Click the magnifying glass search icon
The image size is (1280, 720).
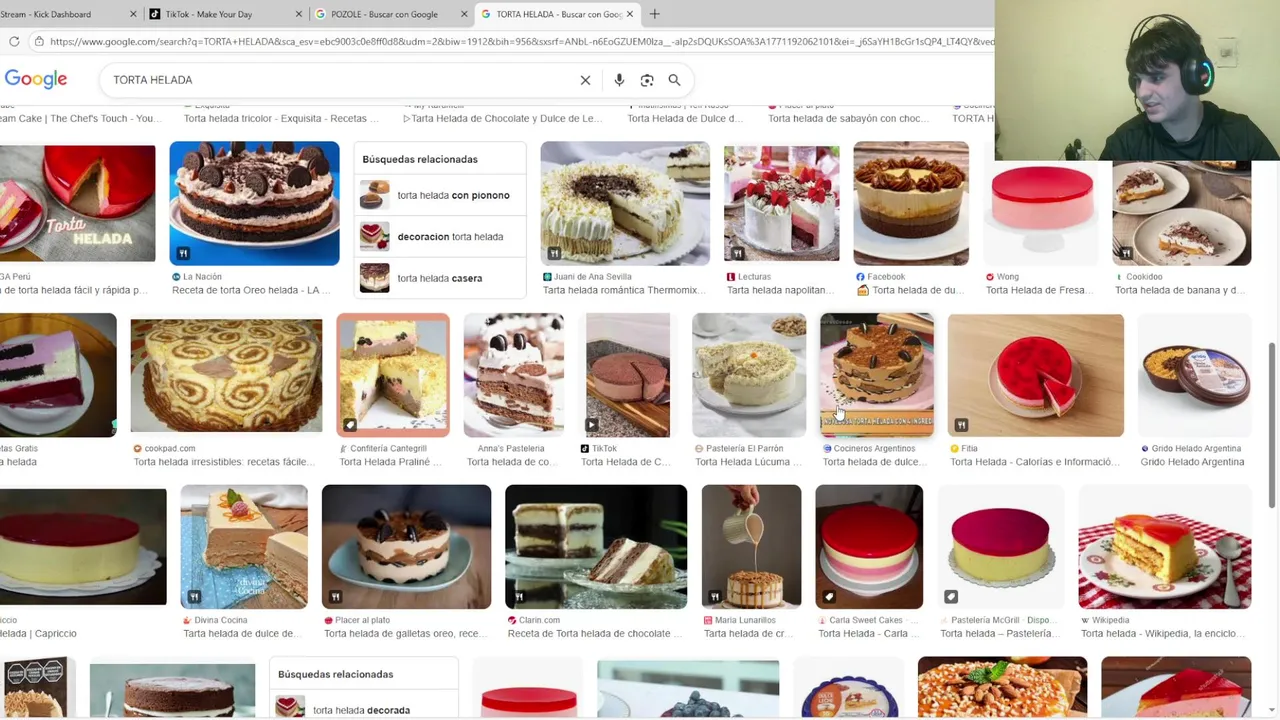[x=674, y=80]
